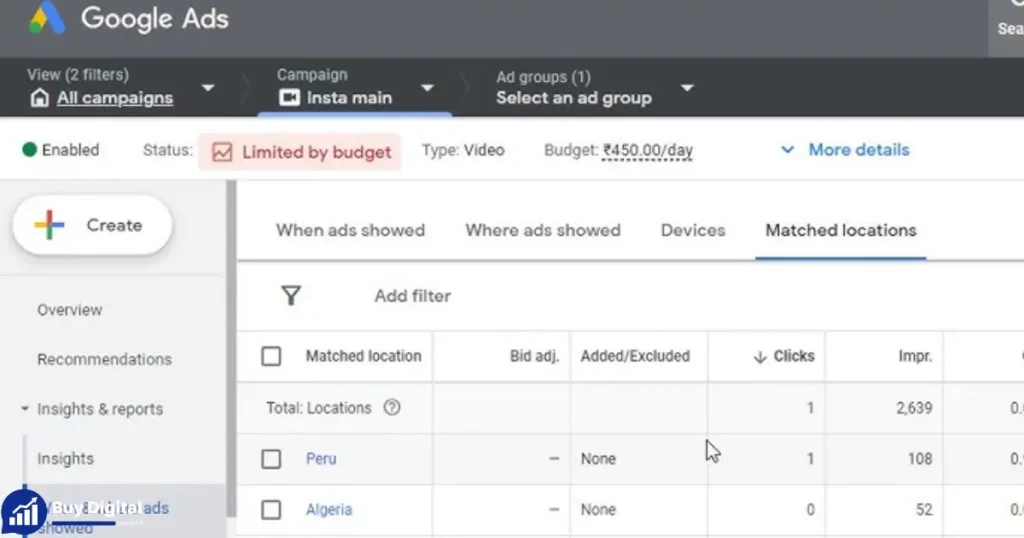Click the Create button

click(x=92, y=225)
